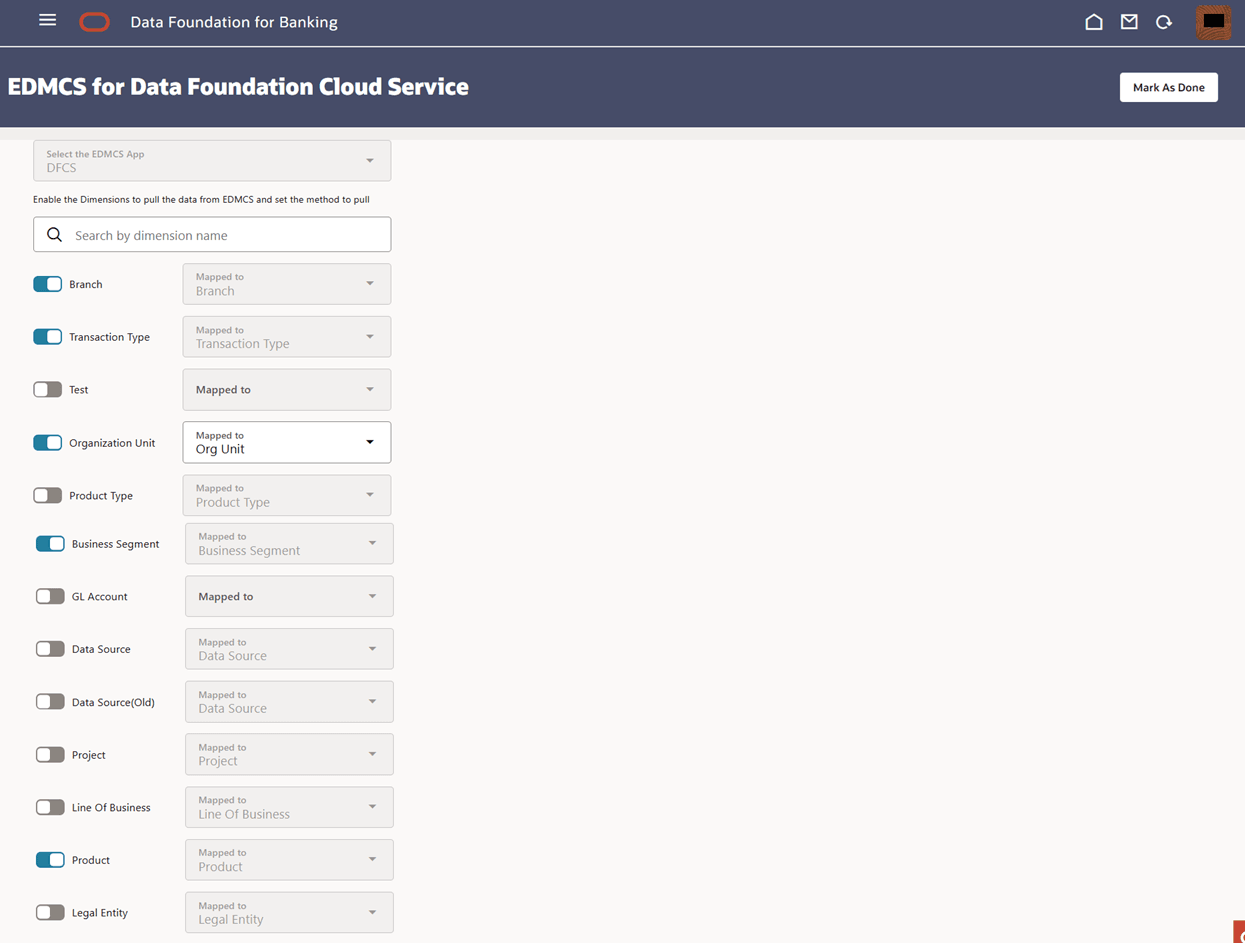Click the Organization Unit label
This screenshot has width=1245, height=943.
point(112,443)
